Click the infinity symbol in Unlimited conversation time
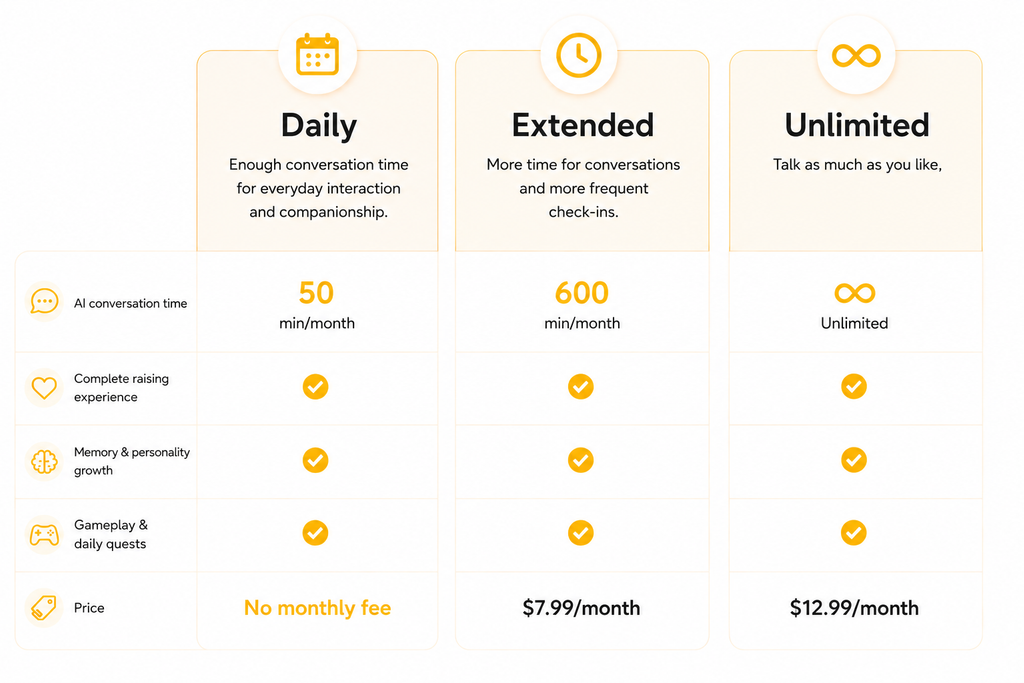 pyautogui.click(x=855, y=293)
